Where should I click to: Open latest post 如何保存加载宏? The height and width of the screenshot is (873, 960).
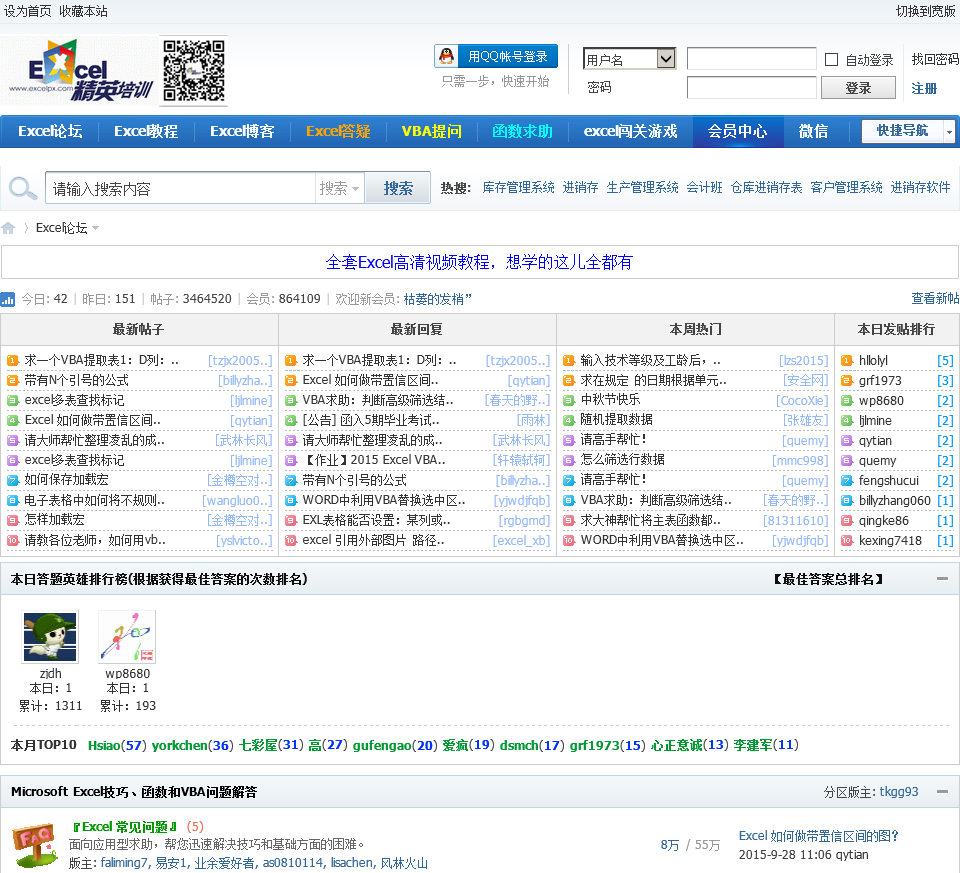click(66, 480)
